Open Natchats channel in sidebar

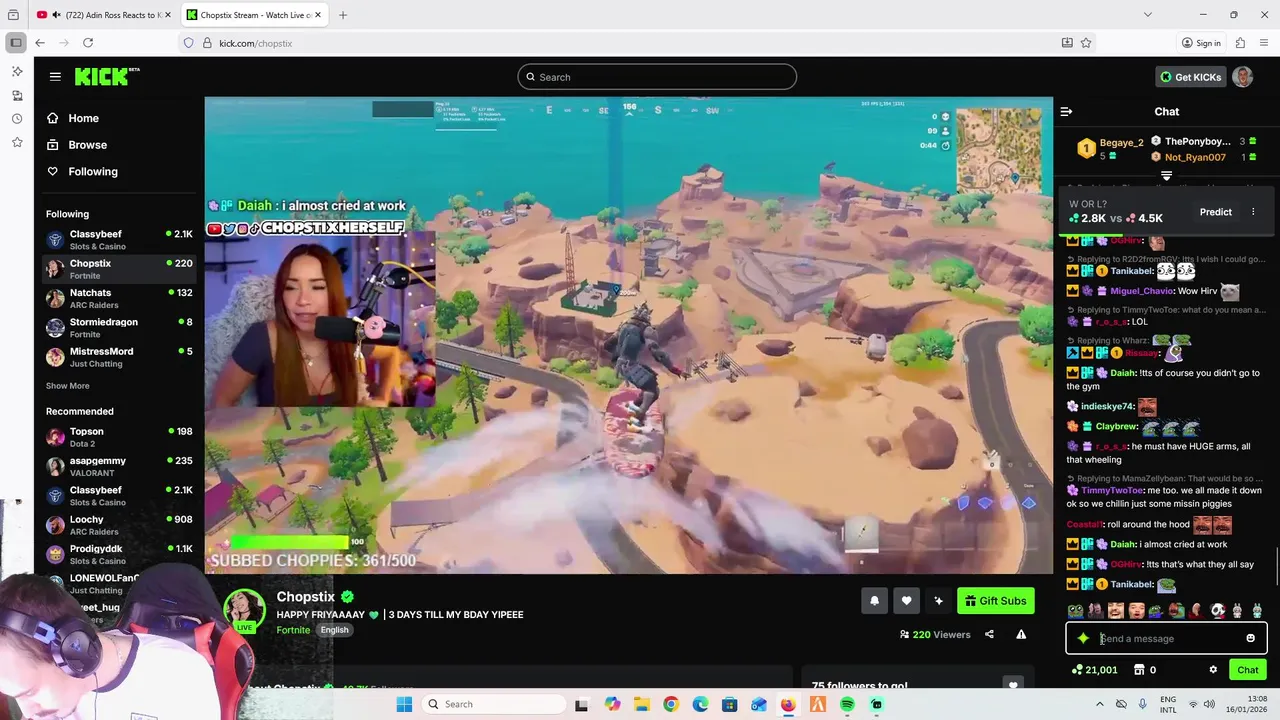pos(119,299)
